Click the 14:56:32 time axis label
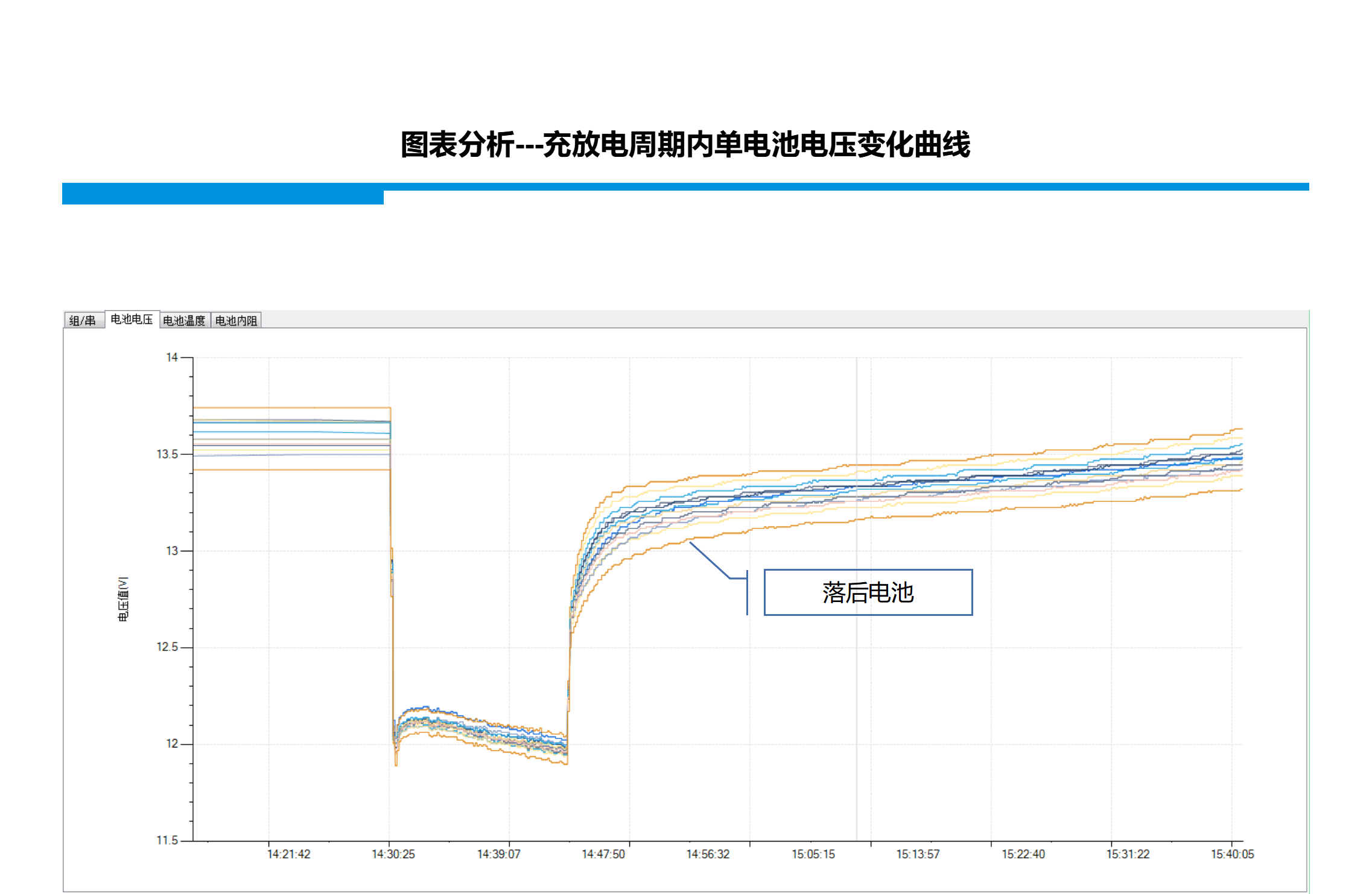This screenshot has width=1372, height=894. click(x=708, y=854)
